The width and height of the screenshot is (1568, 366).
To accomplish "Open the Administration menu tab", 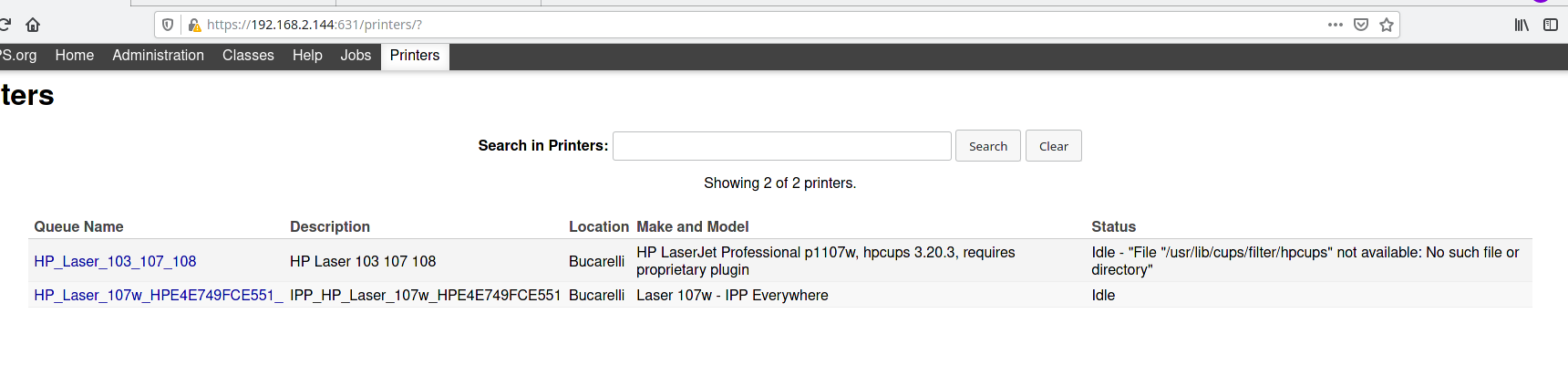I will 158,56.
